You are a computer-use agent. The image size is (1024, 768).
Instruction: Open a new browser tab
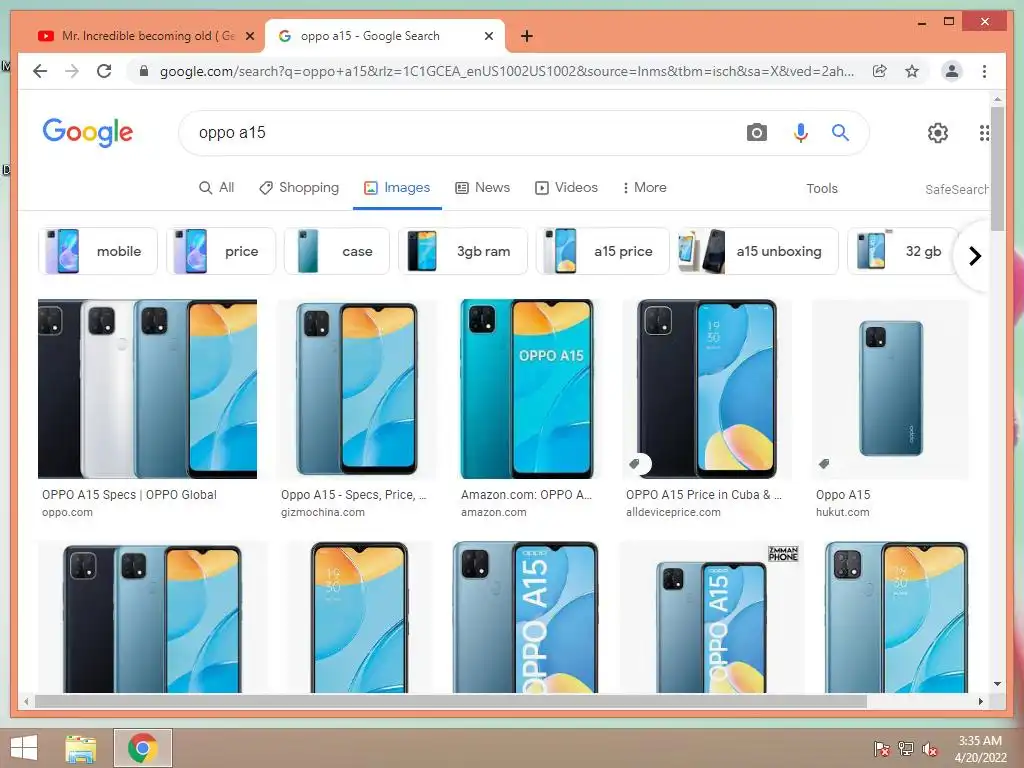click(526, 36)
